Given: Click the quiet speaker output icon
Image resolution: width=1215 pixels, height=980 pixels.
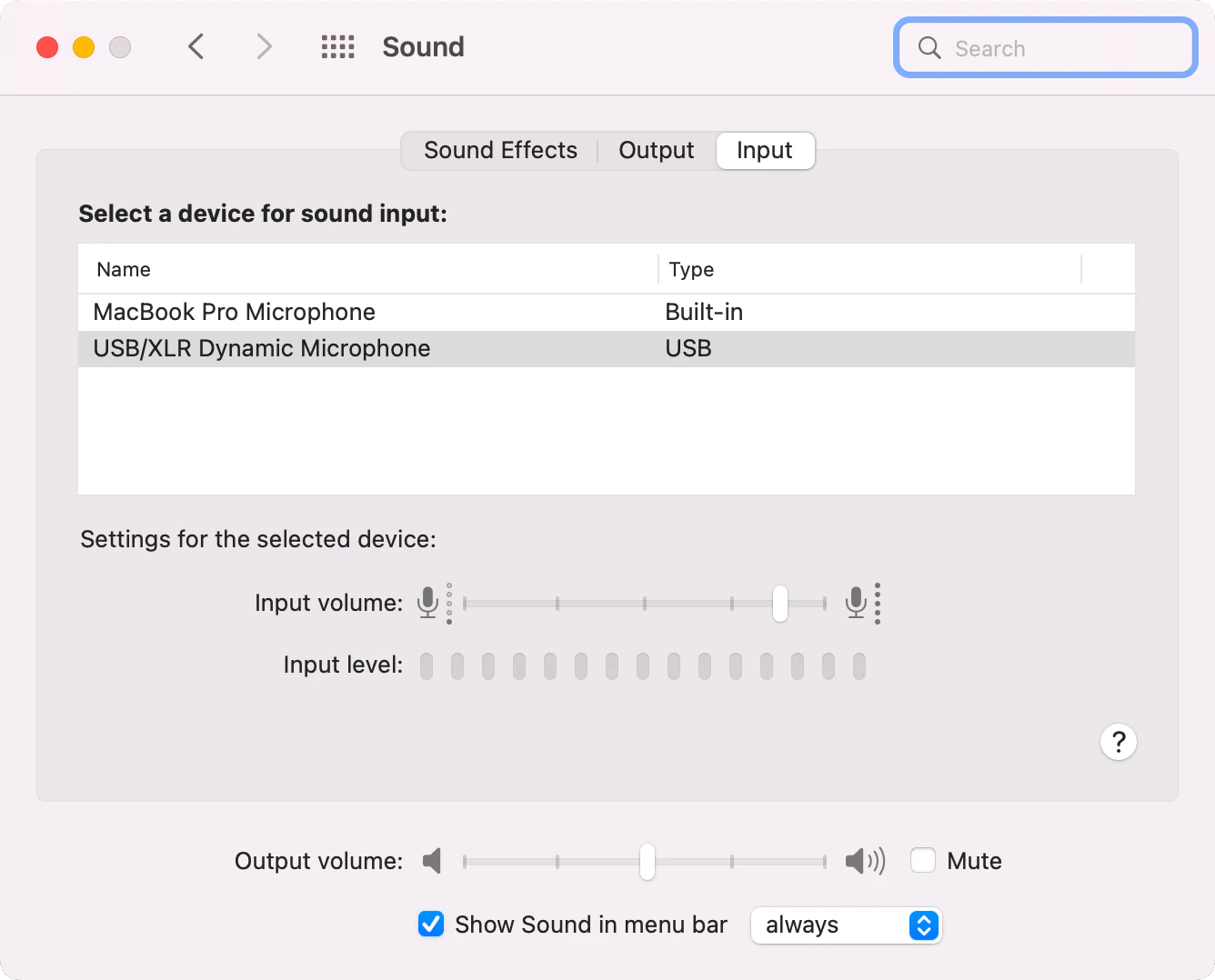Looking at the screenshot, I should pyautogui.click(x=432, y=860).
